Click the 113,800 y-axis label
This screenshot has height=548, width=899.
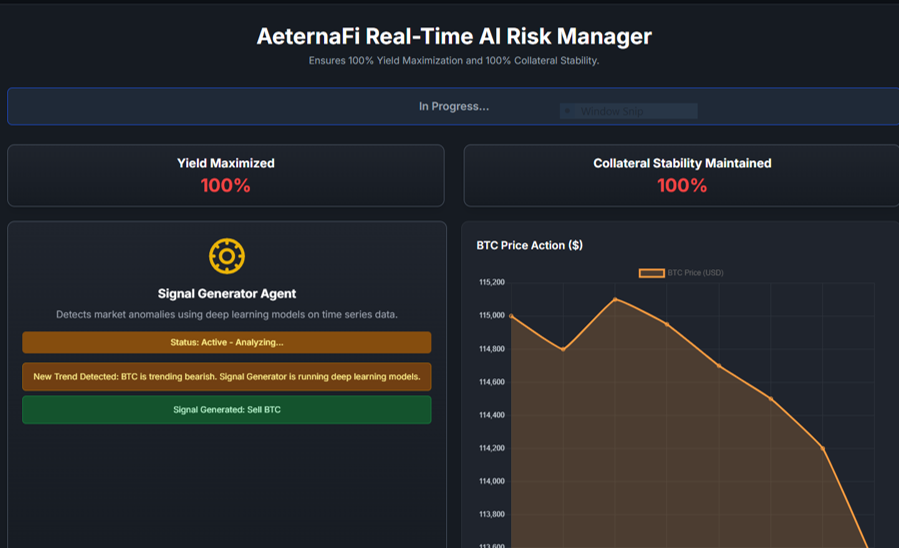[492, 514]
